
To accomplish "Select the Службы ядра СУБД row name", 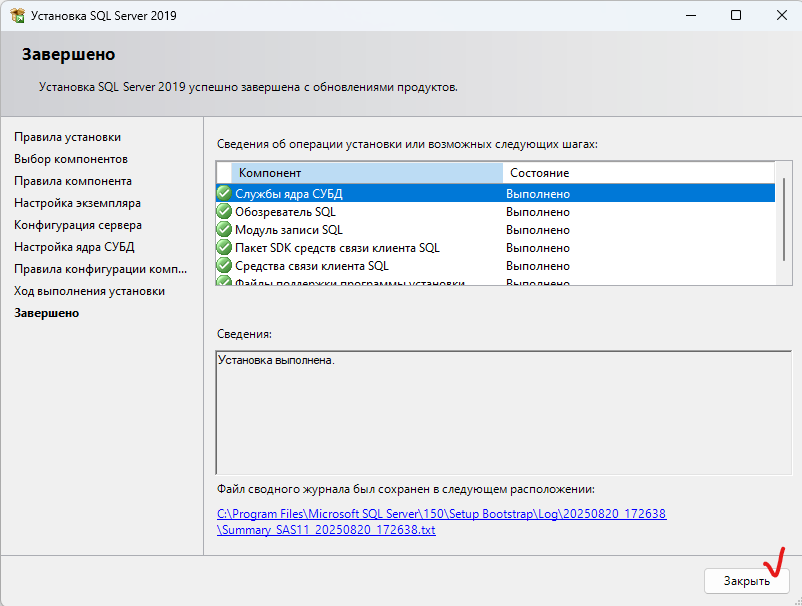I will click(x=289, y=194).
